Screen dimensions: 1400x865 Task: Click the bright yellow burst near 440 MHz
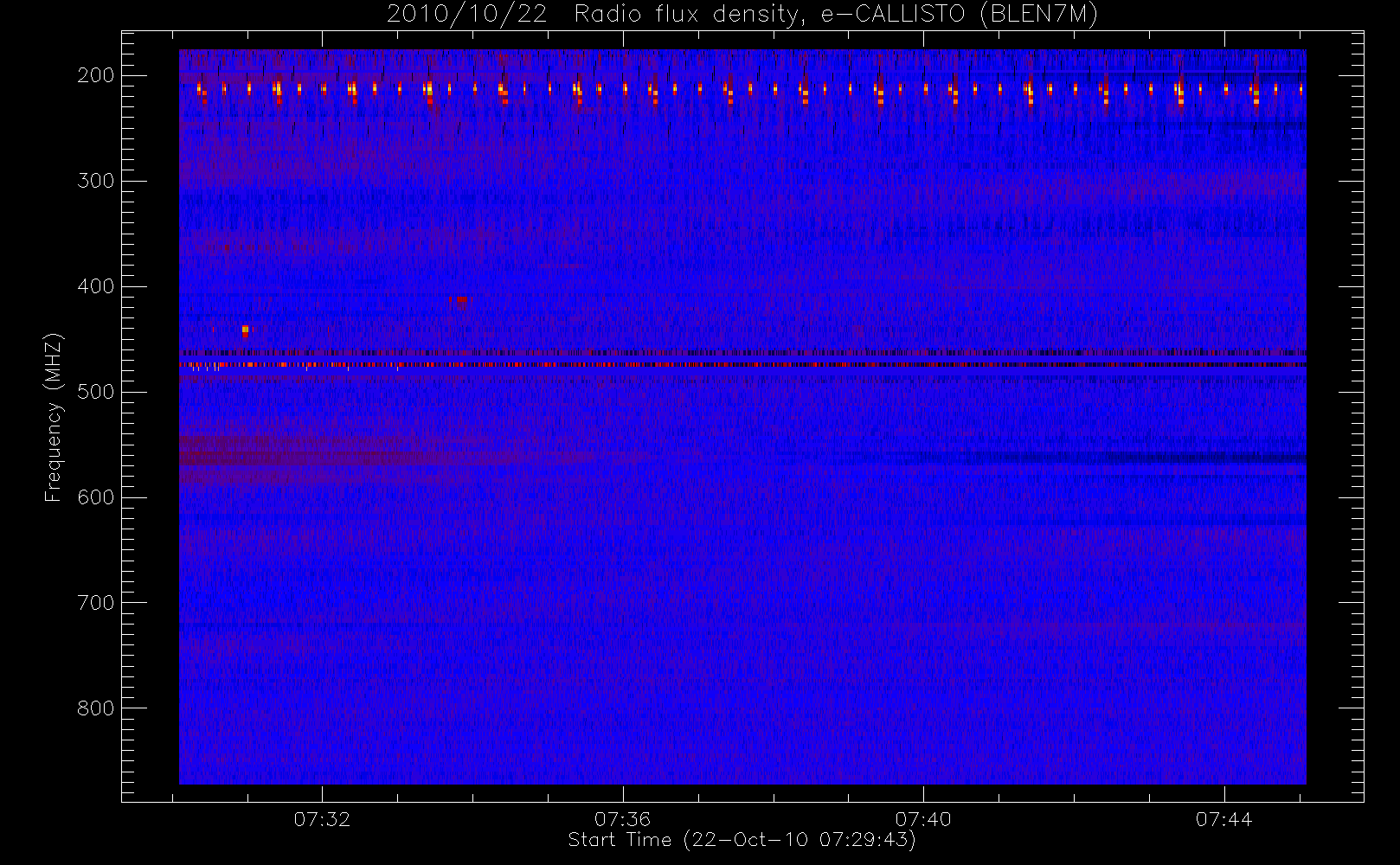tap(245, 330)
